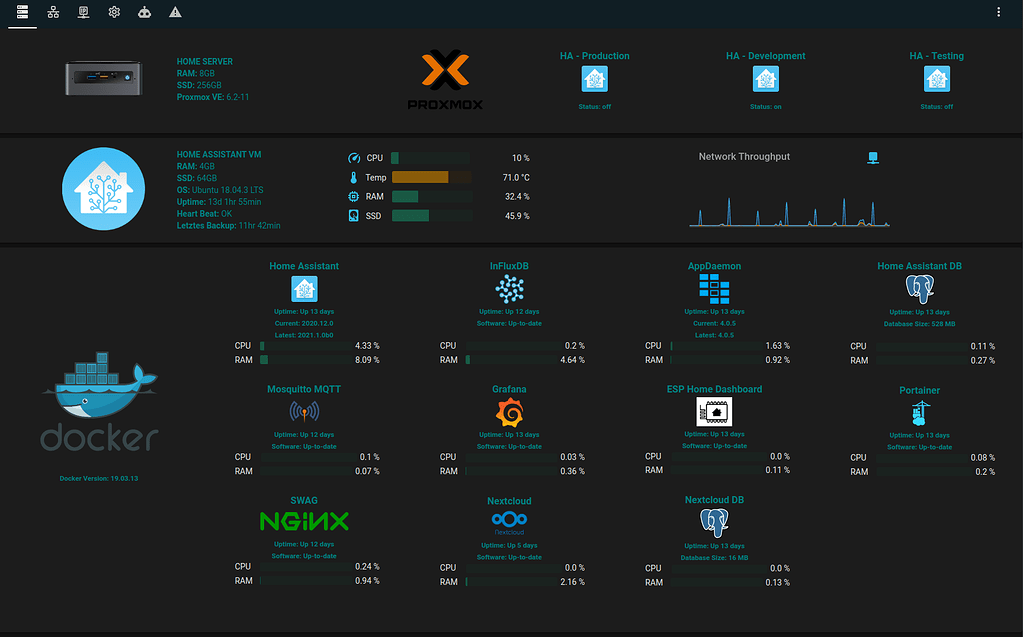Image resolution: width=1023 pixels, height=637 pixels.
Task: Open settings via the gear icon
Action: tap(113, 12)
